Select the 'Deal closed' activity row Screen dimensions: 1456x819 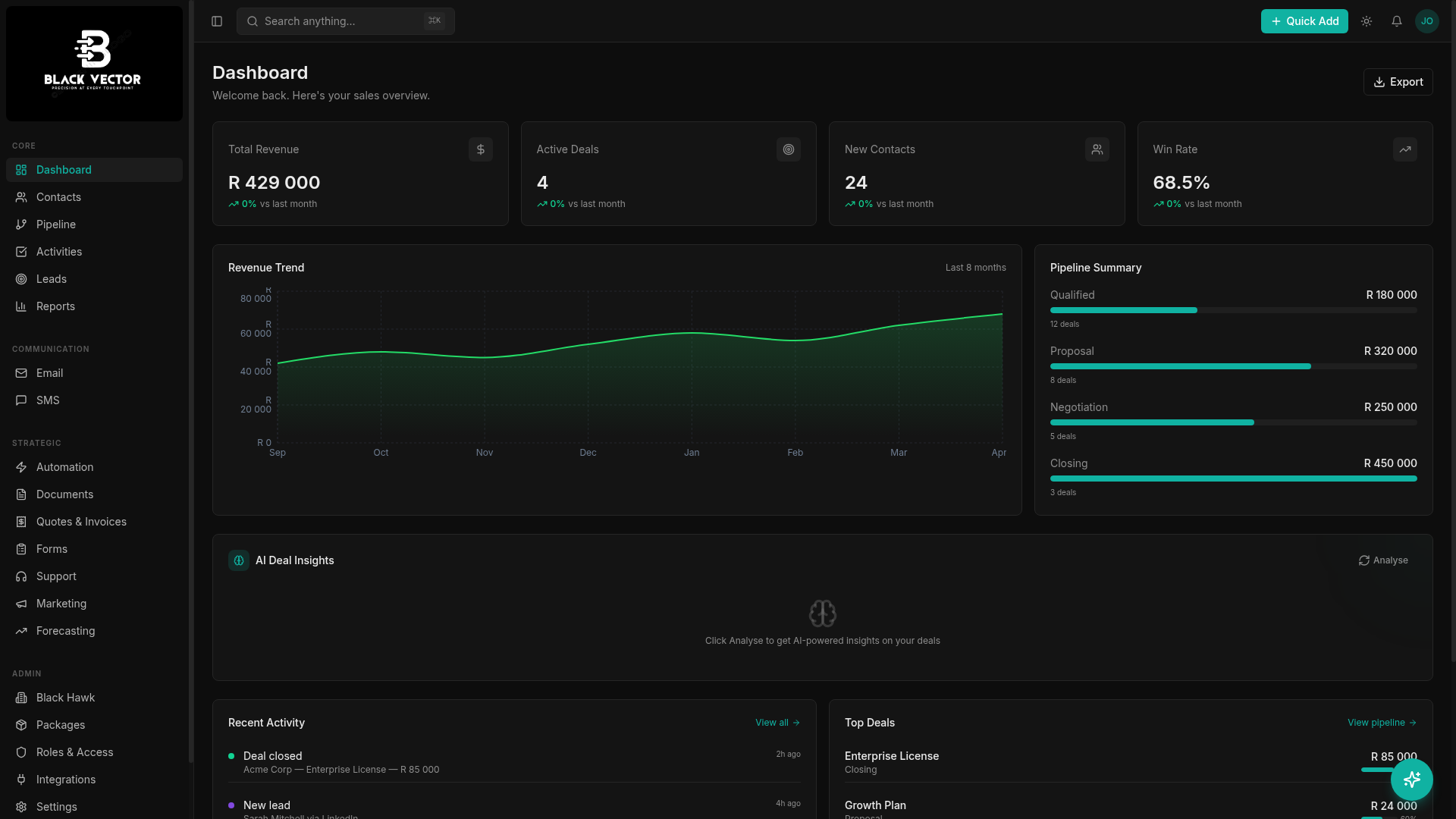514,762
